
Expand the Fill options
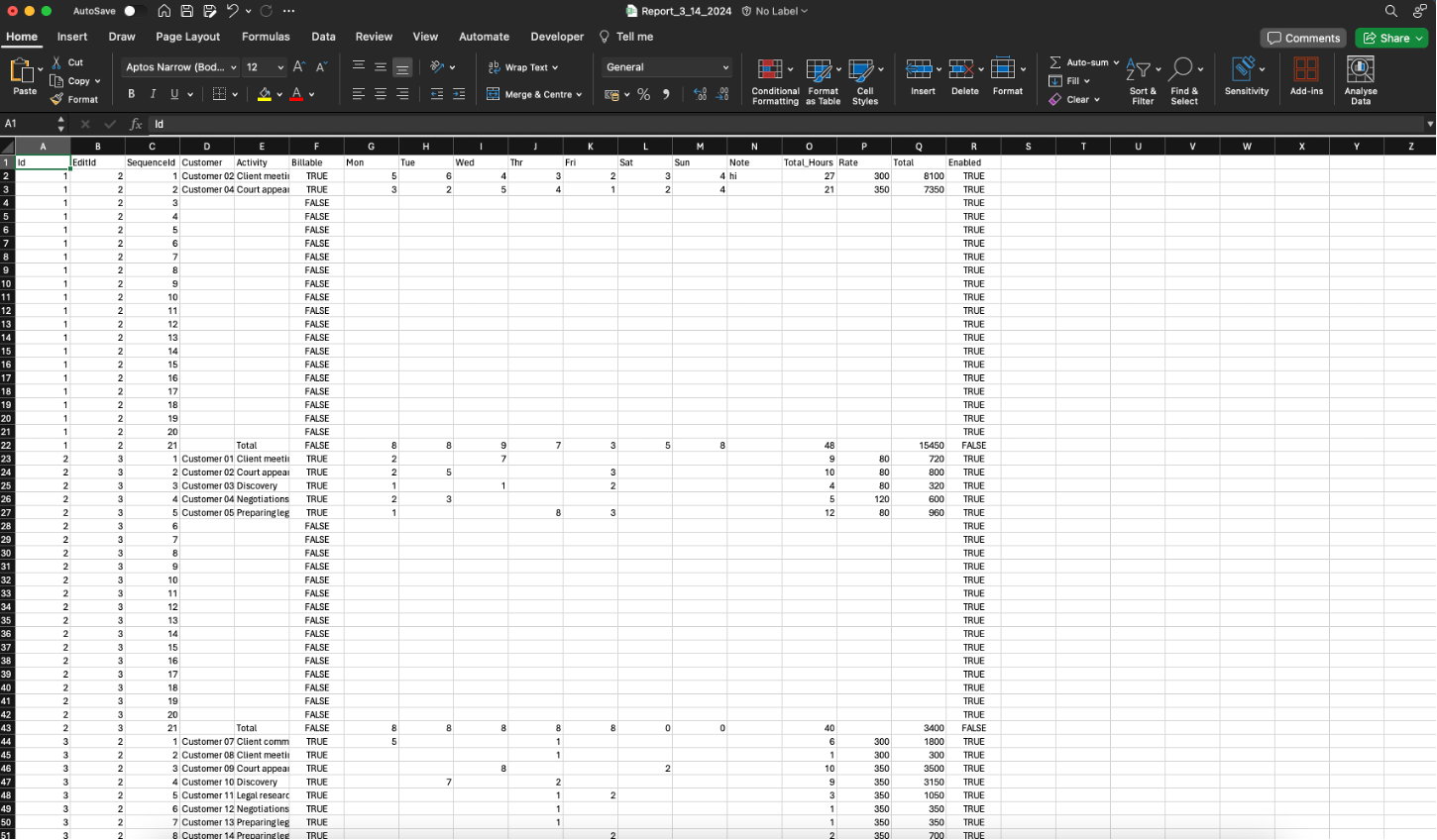[x=1087, y=81]
